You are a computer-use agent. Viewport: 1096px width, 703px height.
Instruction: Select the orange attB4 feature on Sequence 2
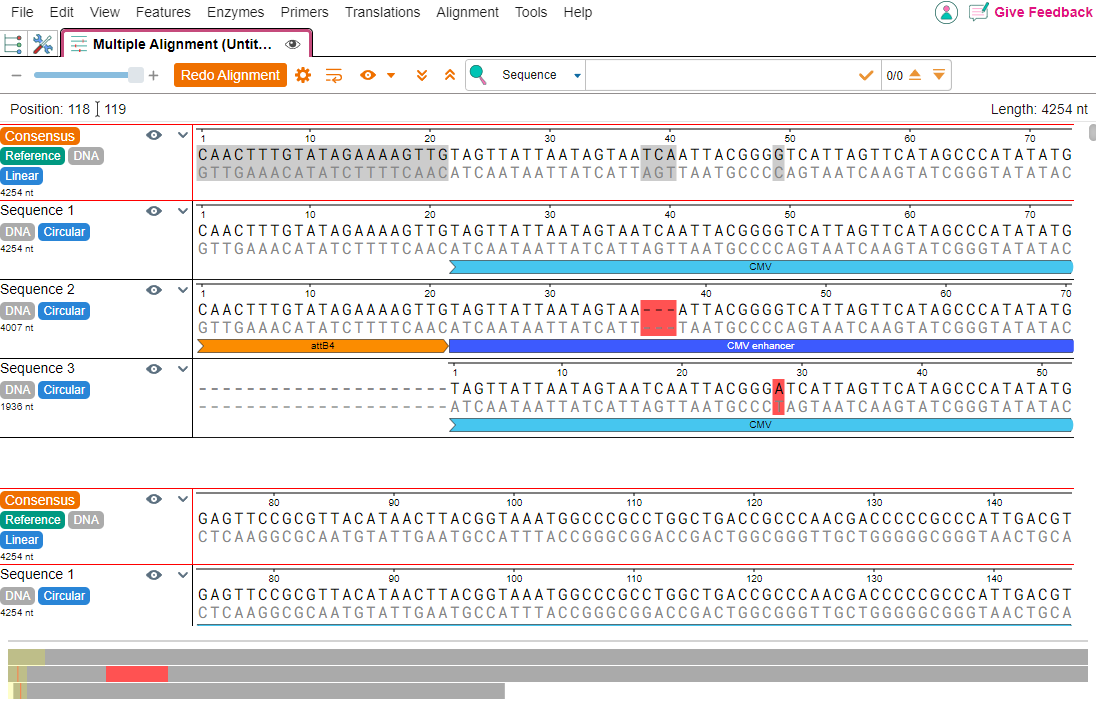pos(323,346)
